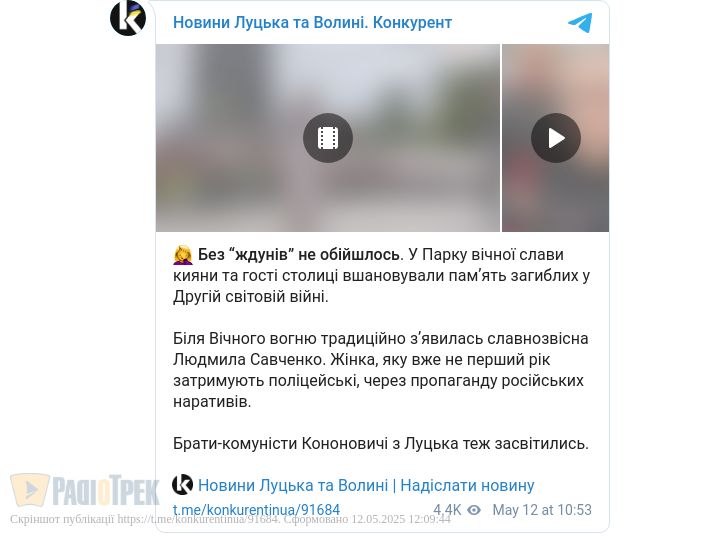Select the bold text 'Без "ждунів" не обійшлось'
Screen dimensions: 720x537
pos(298,254)
